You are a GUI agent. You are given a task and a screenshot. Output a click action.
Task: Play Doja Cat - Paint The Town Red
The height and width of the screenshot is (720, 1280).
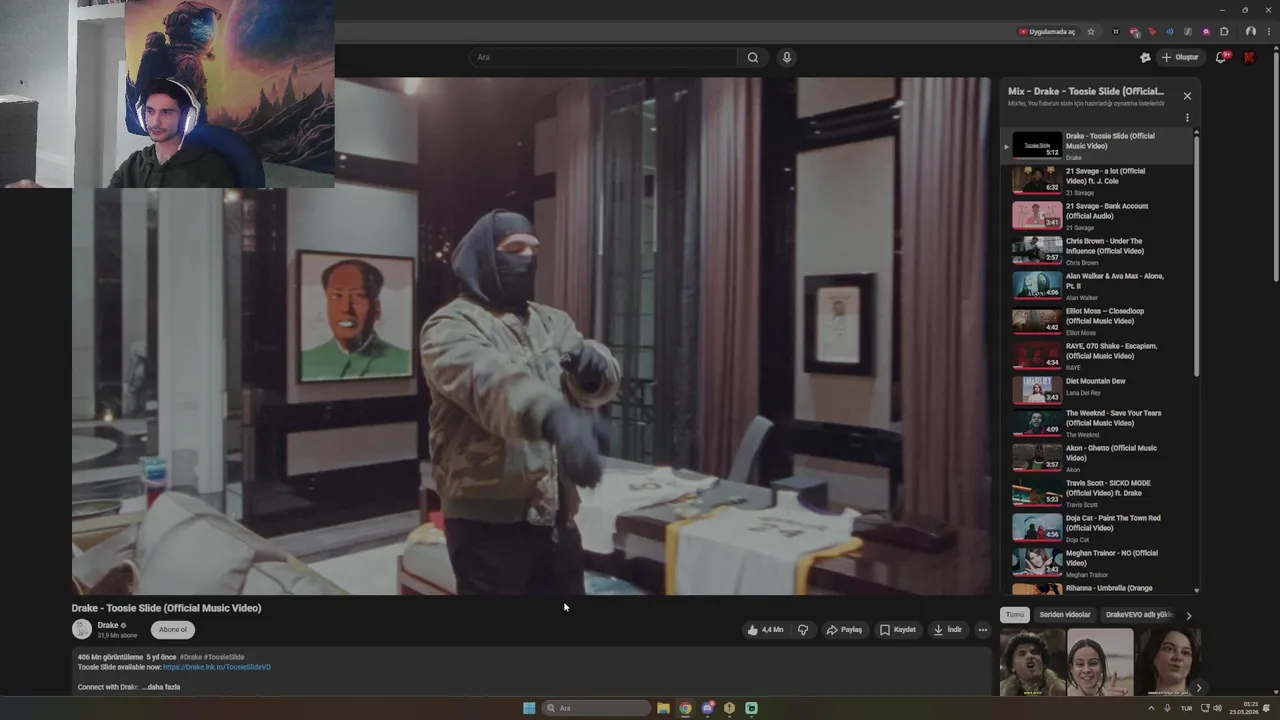(x=1097, y=527)
